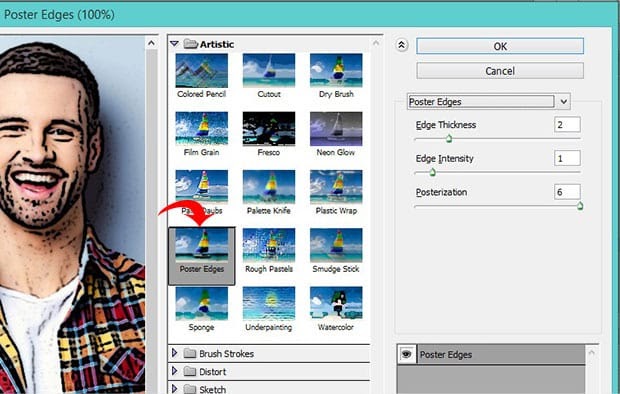
Task: Click the Distort folder icon
Action: [x=190, y=371]
